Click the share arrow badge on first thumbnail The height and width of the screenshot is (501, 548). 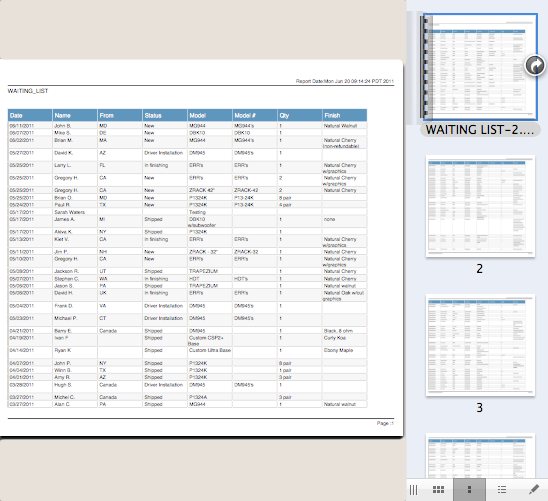(x=535, y=65)
